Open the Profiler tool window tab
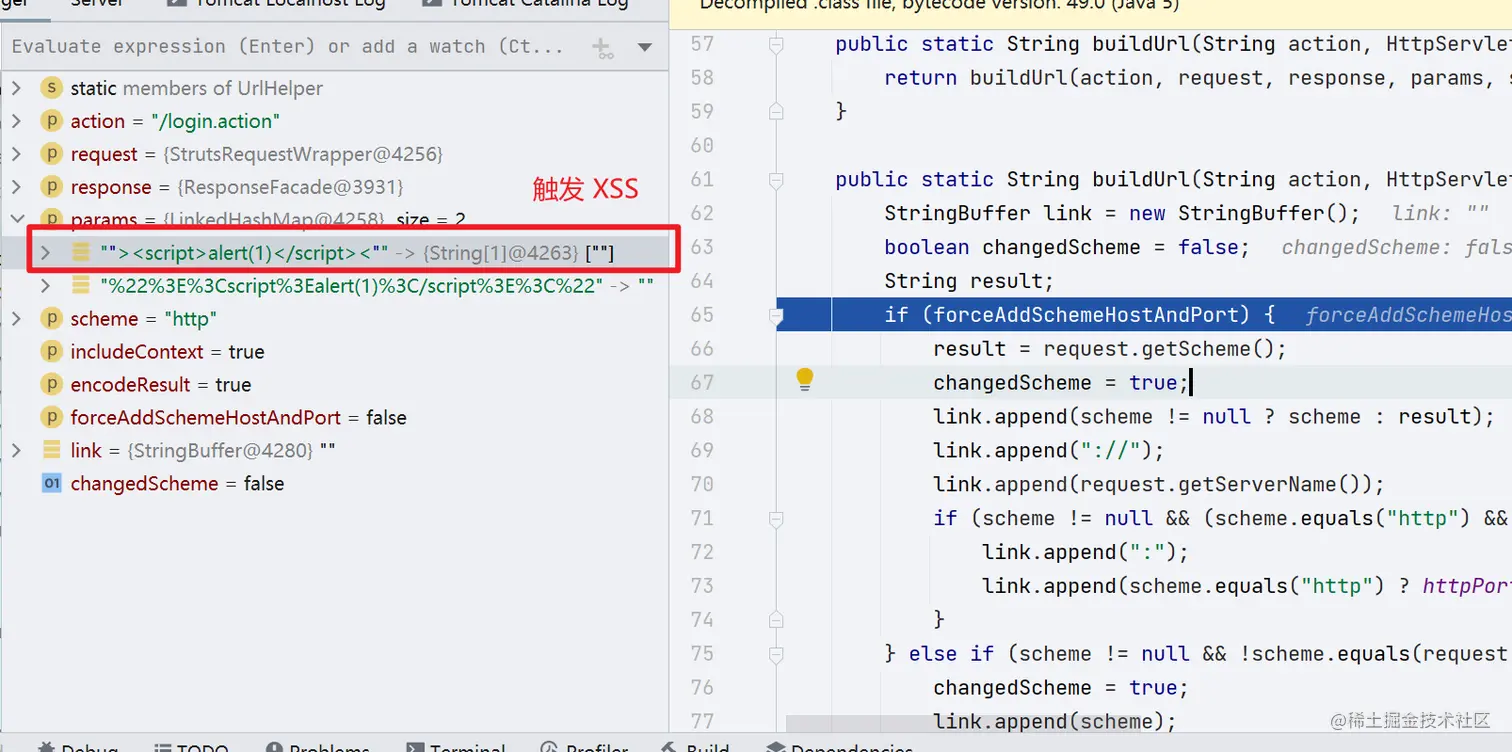The width and height of the screenshot is (1512, 752). (x=584, y=746)
